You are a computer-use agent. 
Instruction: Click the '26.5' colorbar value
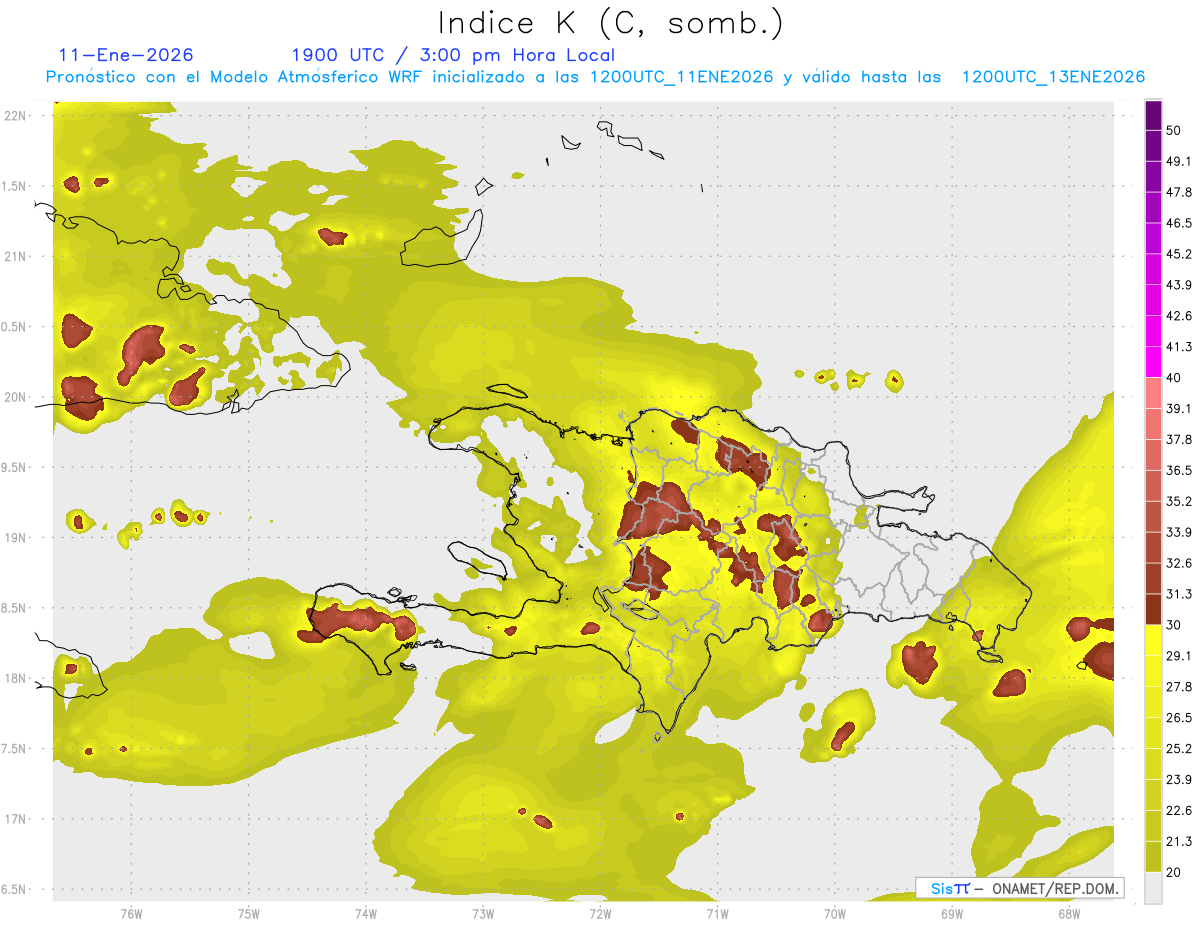(1179, 718)
